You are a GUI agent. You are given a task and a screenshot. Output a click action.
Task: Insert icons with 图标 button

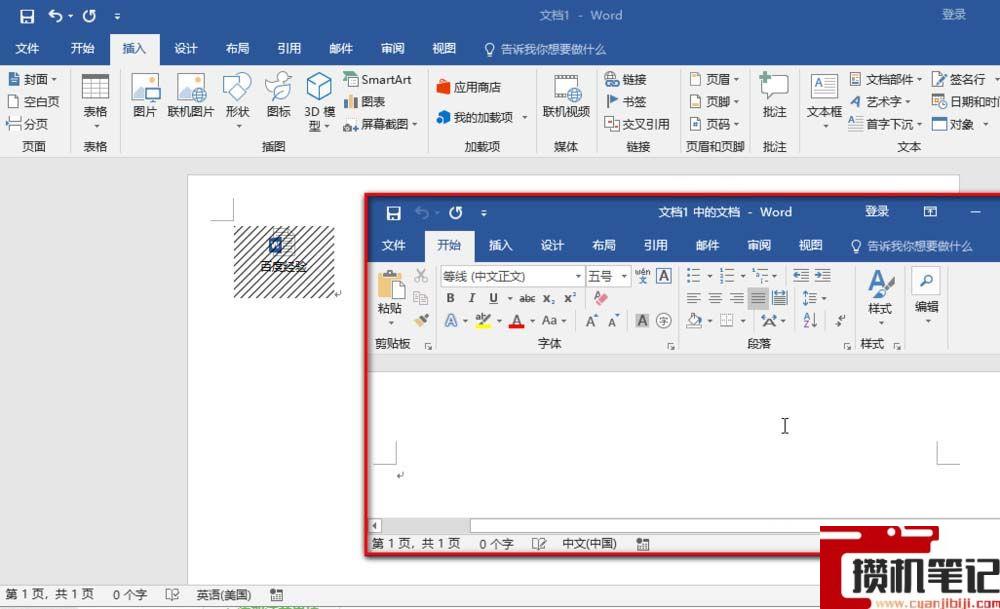pyautogui.click(x=279, y=96)
